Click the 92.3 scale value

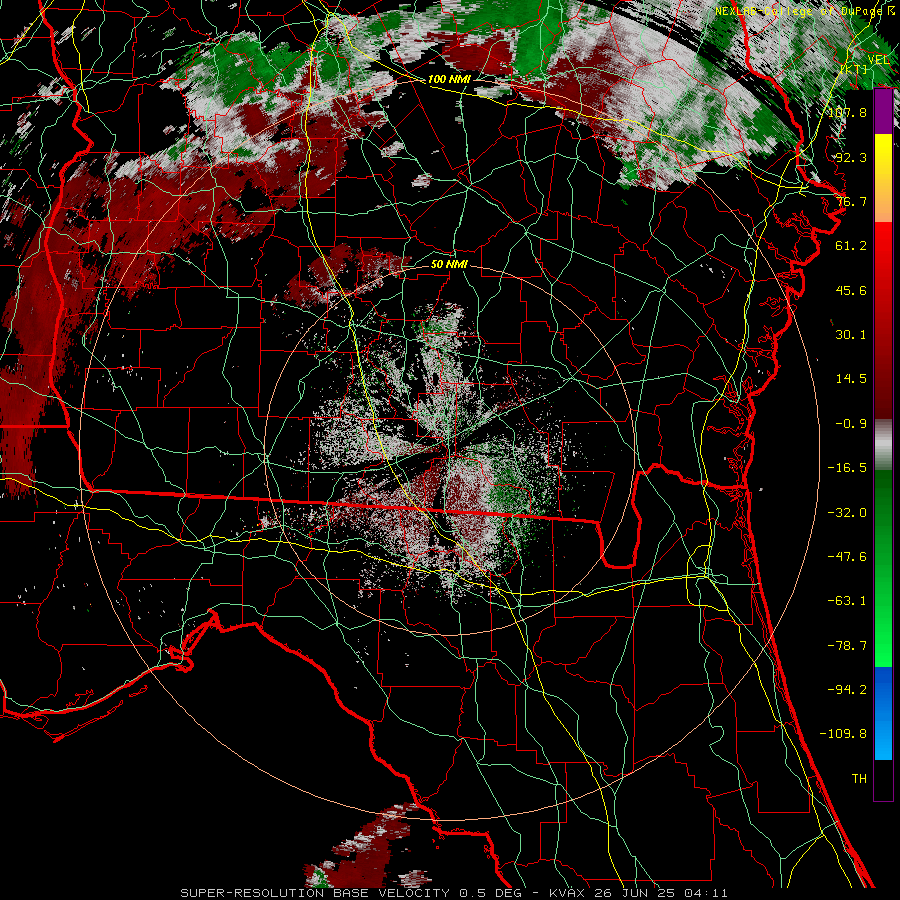click(851, 157)
